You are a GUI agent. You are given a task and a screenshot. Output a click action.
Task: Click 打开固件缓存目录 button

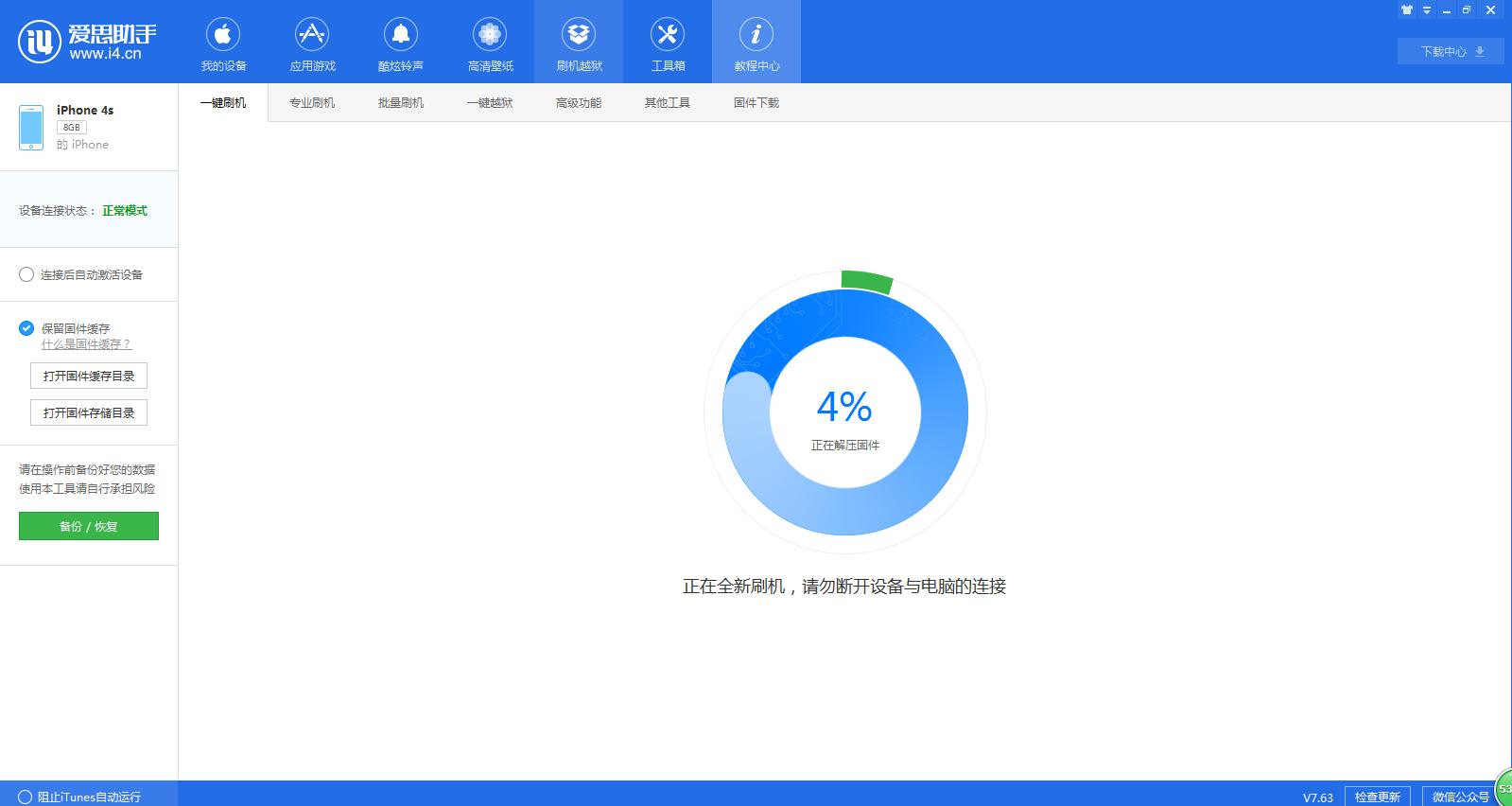(x=89, y=376)
